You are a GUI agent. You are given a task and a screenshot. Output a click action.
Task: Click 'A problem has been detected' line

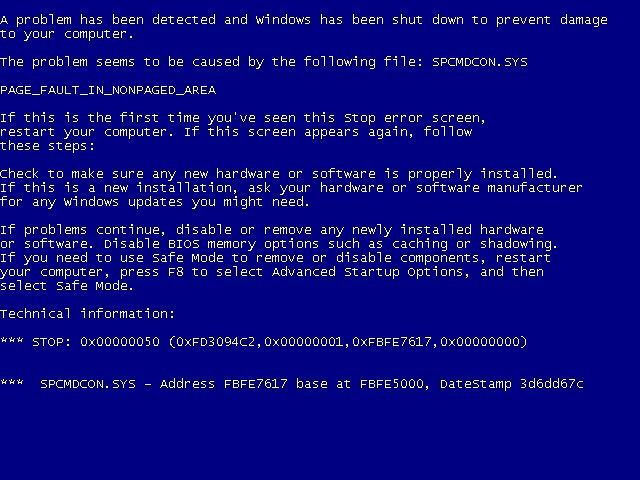point(108,20)
